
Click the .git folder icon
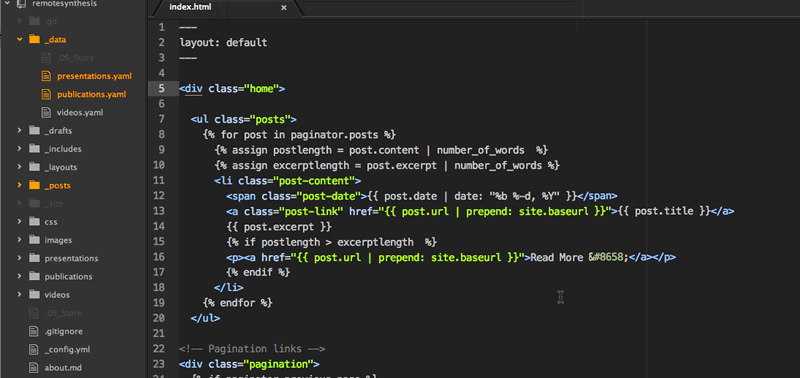pyautogui.click(x=34, y=21)
